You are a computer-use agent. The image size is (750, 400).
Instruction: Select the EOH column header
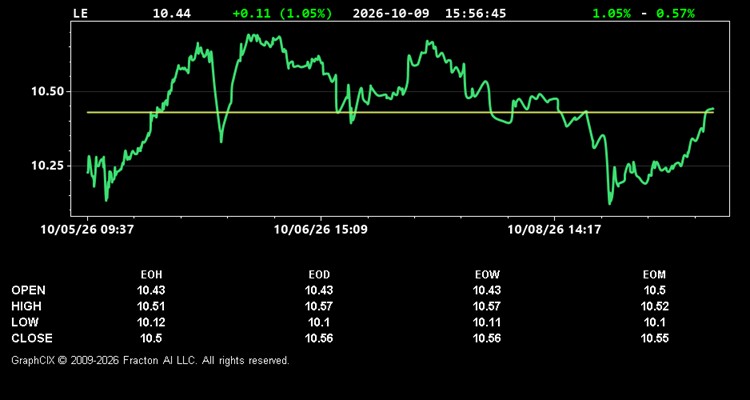coord(151,275)
